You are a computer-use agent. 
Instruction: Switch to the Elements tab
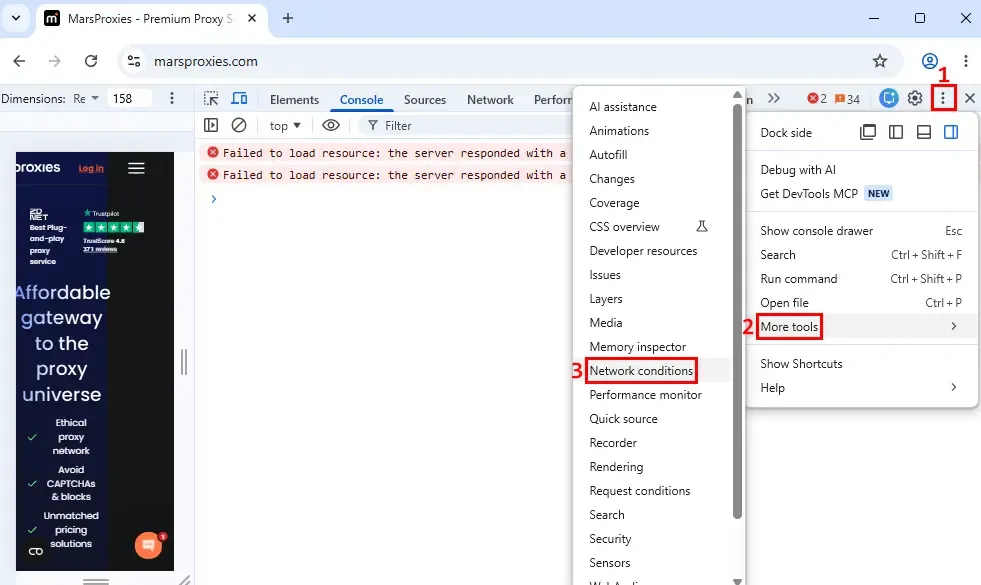coord(294,99)
